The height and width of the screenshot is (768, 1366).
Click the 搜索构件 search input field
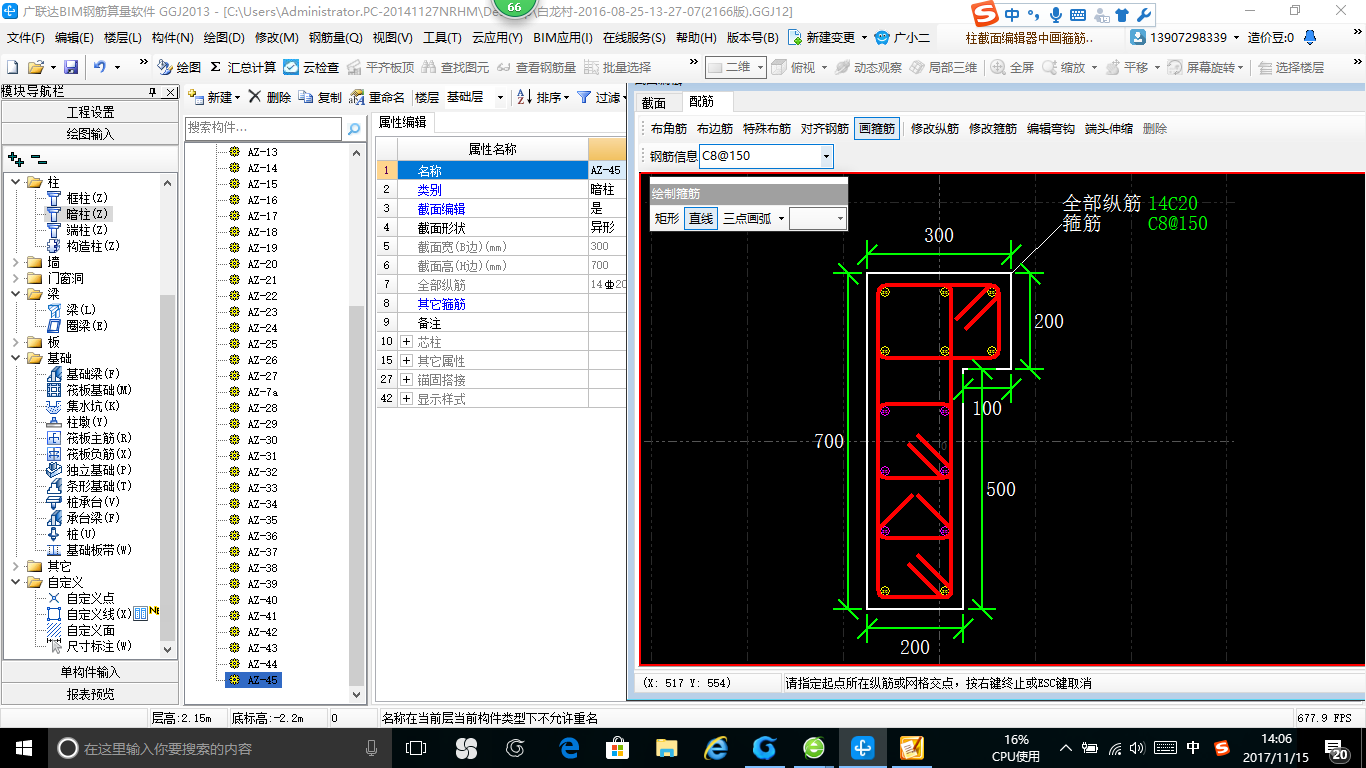click(264, 128)
